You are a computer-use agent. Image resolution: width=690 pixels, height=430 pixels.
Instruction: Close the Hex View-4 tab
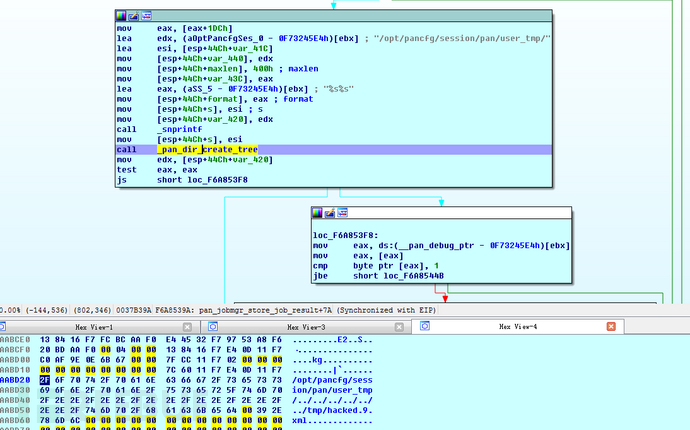[x=610, y=327]
